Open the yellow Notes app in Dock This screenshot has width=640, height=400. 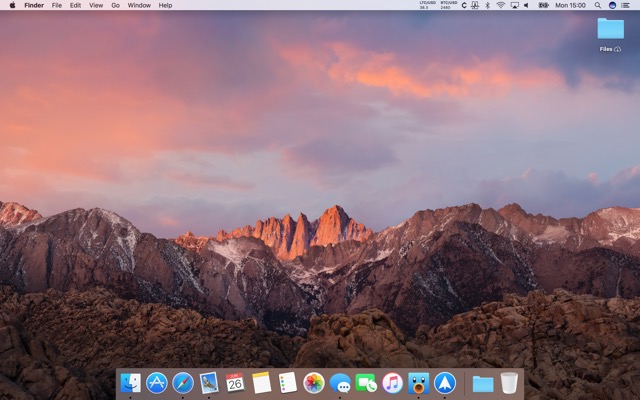point(262,383)
